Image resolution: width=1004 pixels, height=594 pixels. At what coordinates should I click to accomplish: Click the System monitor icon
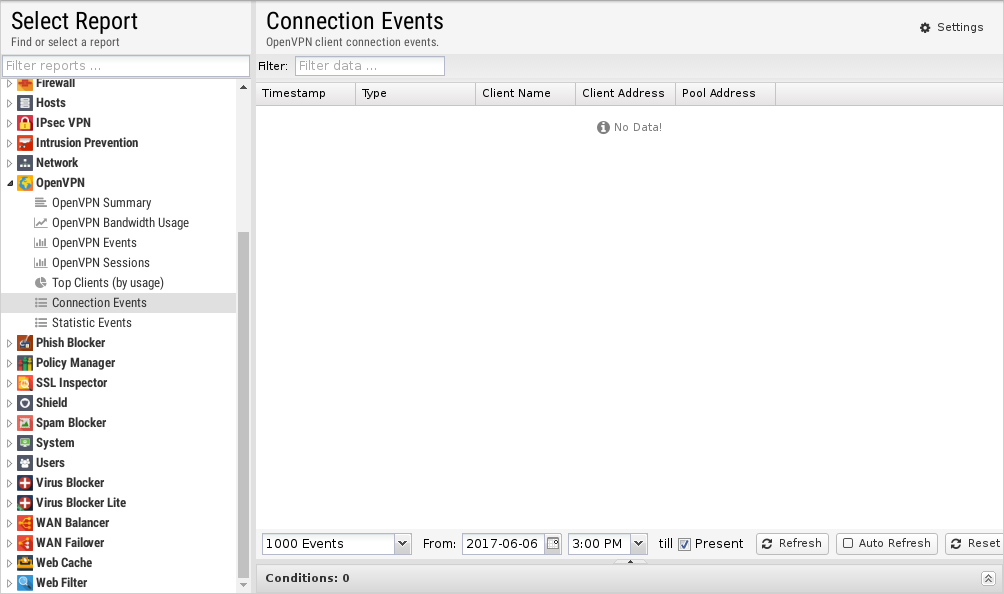tap(24, 443)
